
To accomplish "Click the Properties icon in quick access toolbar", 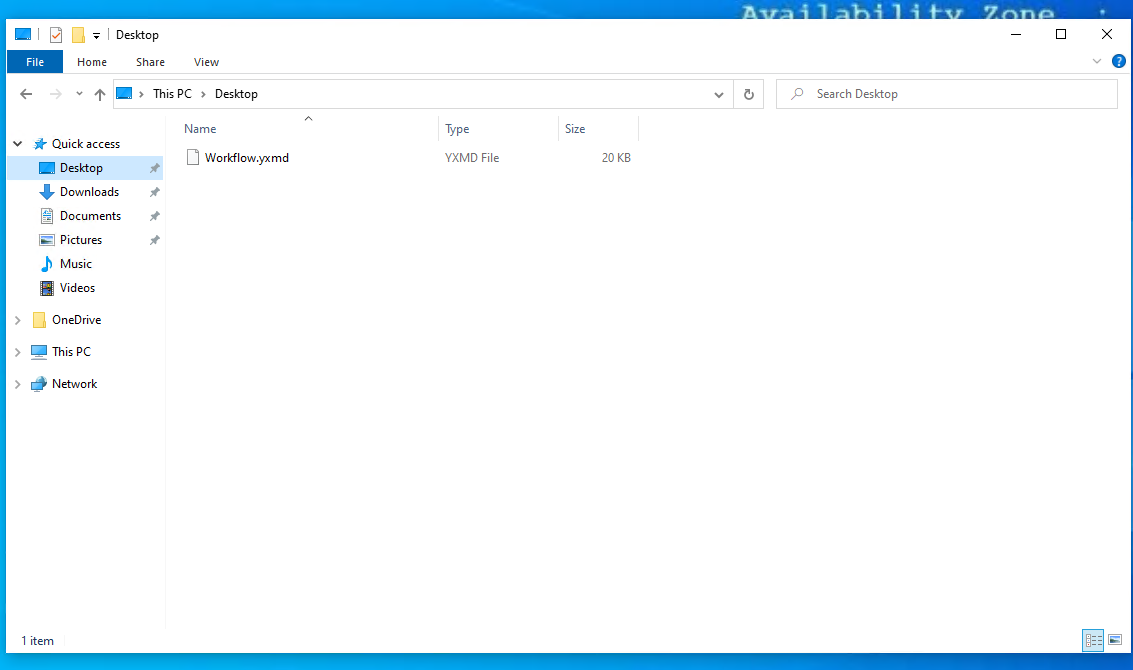I will tap(56, 35).
